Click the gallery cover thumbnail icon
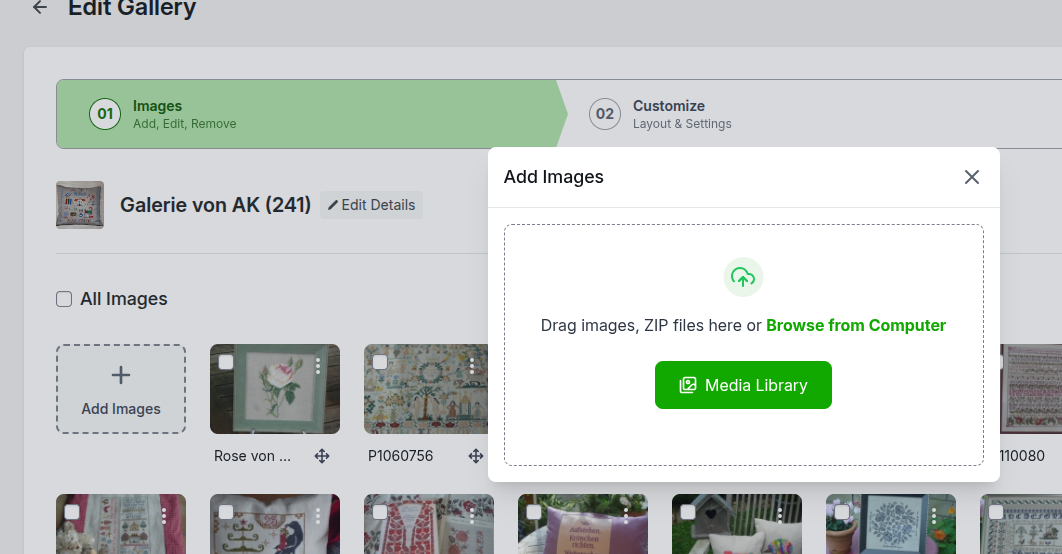Image resolution: width=1062 pixels, height=554 pixels. click(80, 205)
